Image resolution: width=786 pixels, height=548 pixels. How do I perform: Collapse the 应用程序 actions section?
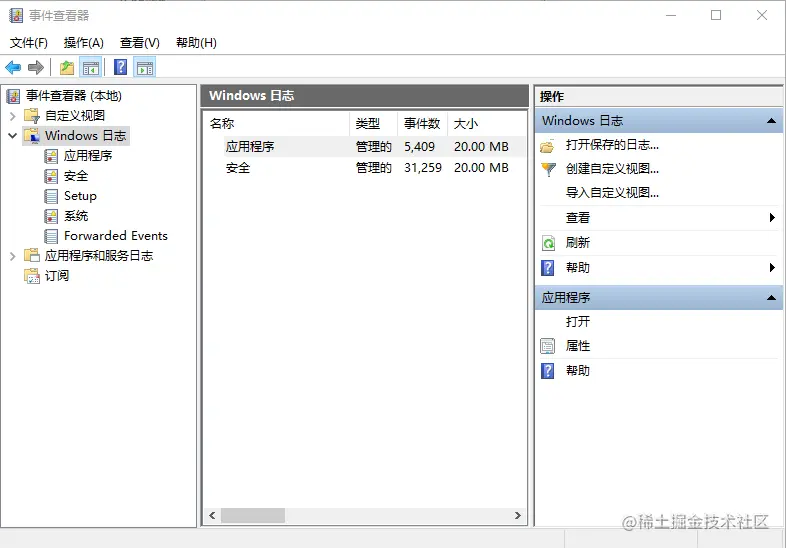coord(771,298)
